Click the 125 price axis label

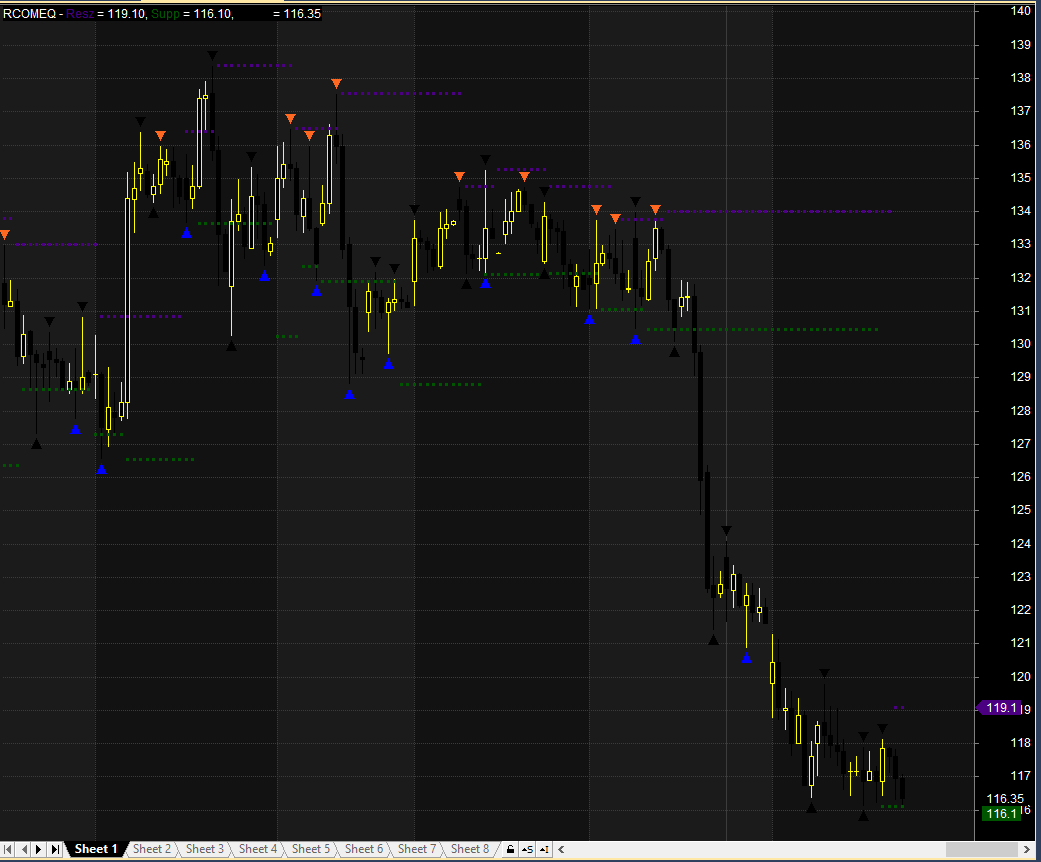(1020, 509)
